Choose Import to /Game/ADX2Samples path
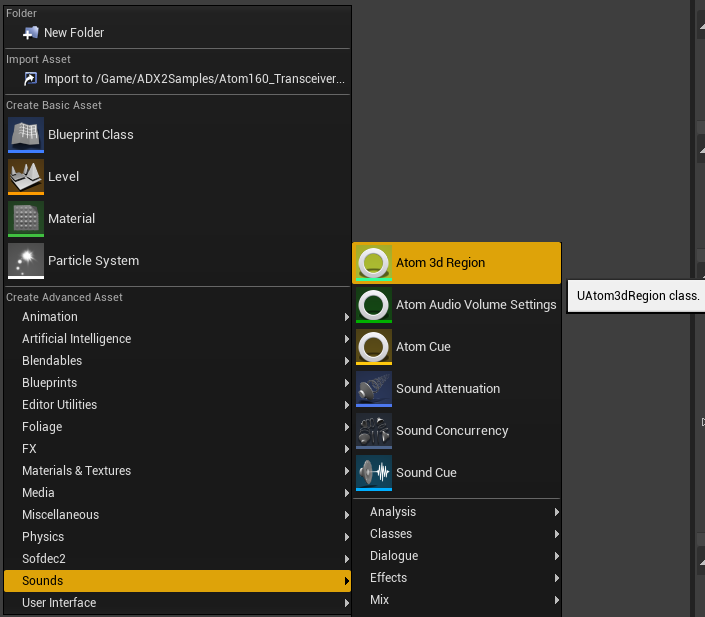The width and height of the screenshot is (705, 617). click(x=177, y=79)
